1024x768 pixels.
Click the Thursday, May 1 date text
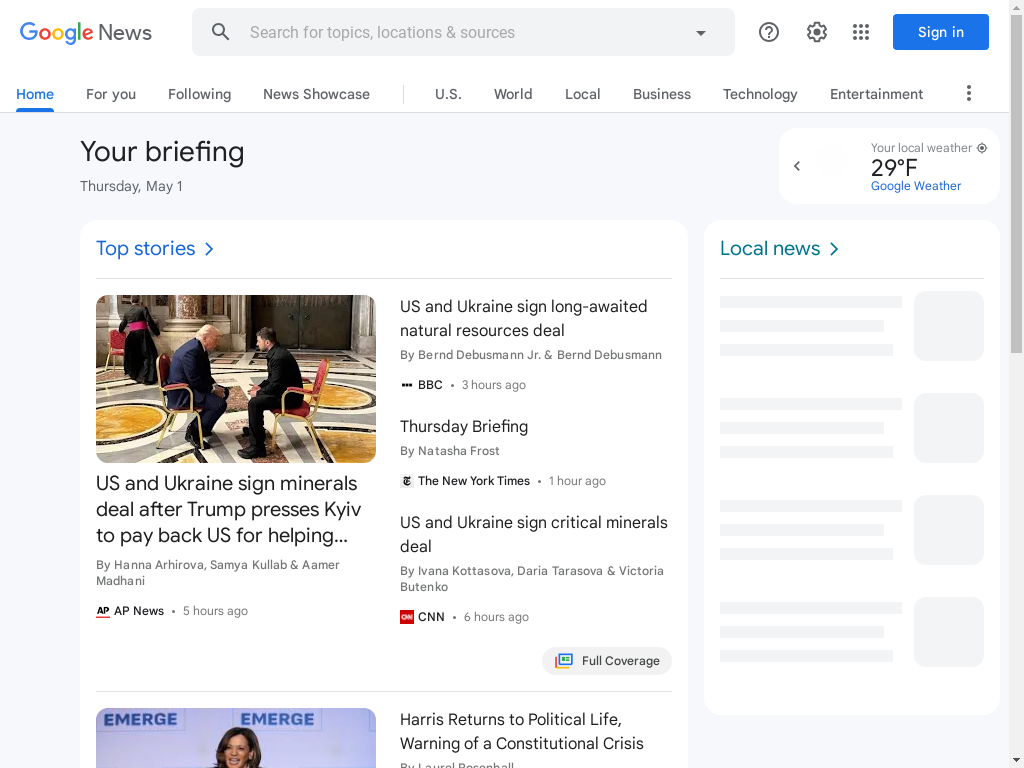131,186
